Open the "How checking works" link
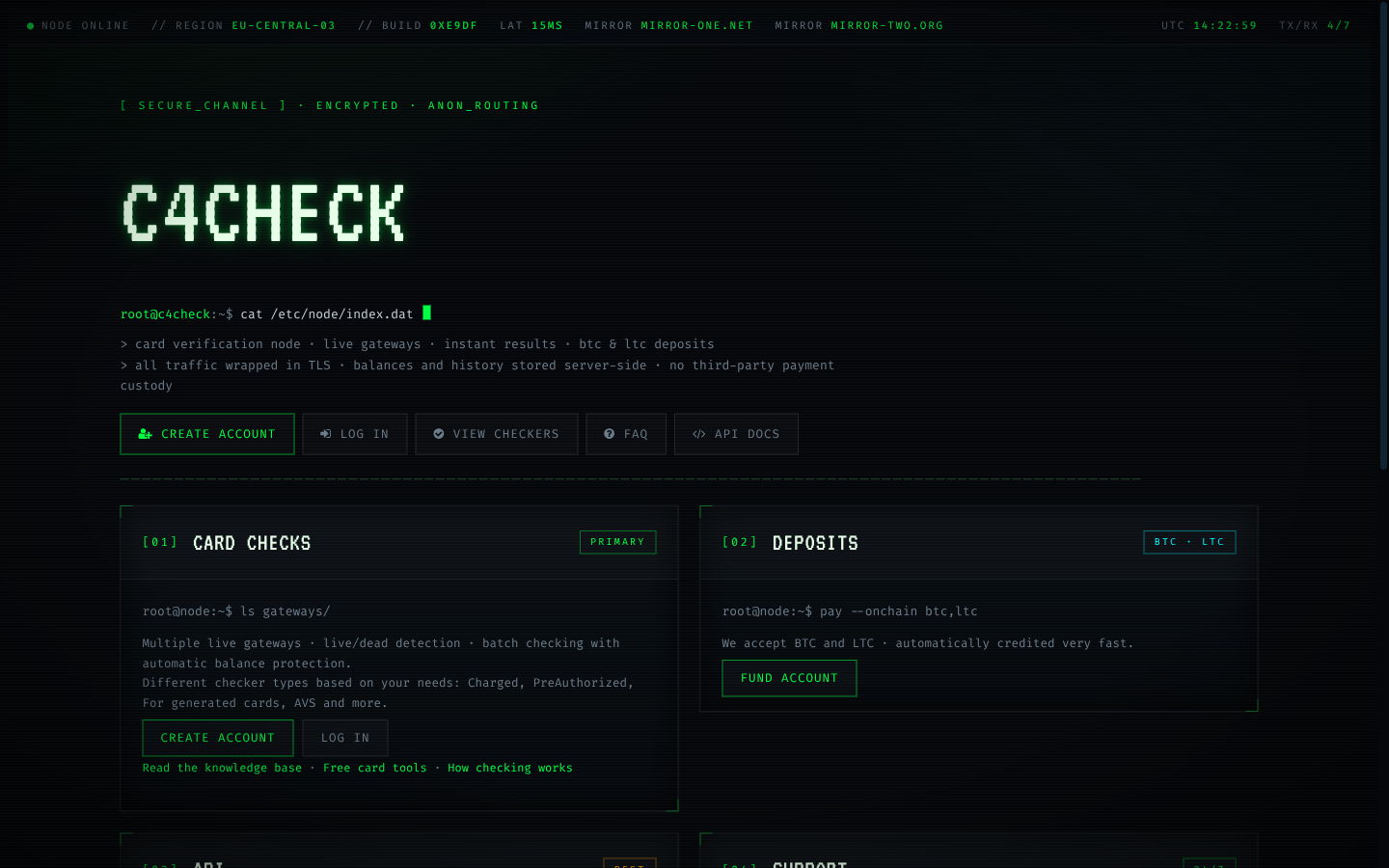 click(x=510, y=768)
